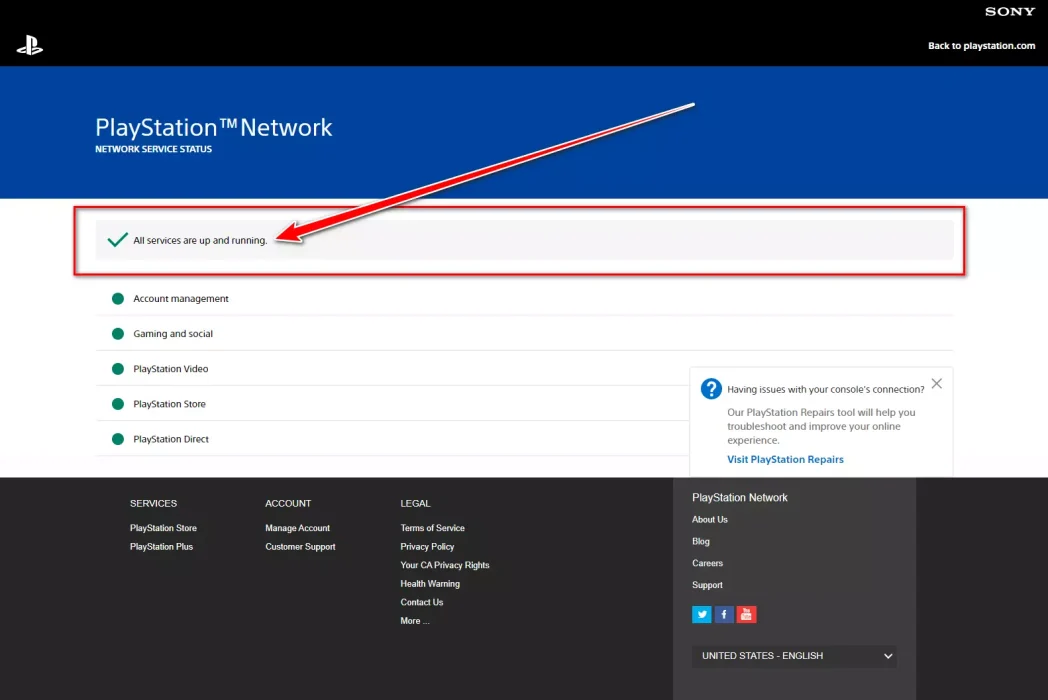This screenshot has width=1048, height=700.
Task: Click PlayStation Direct green status dot
Action: pyautogui.click(x=118, y=439)
